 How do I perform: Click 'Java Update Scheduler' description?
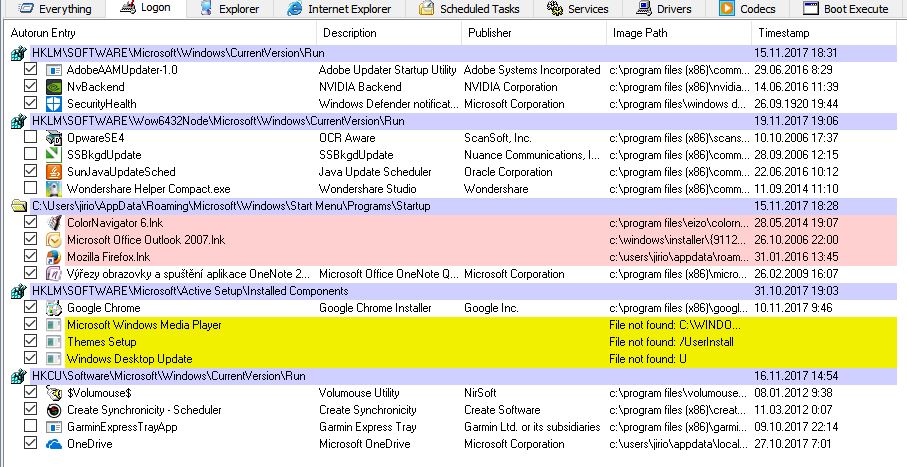tap(375, 172)
